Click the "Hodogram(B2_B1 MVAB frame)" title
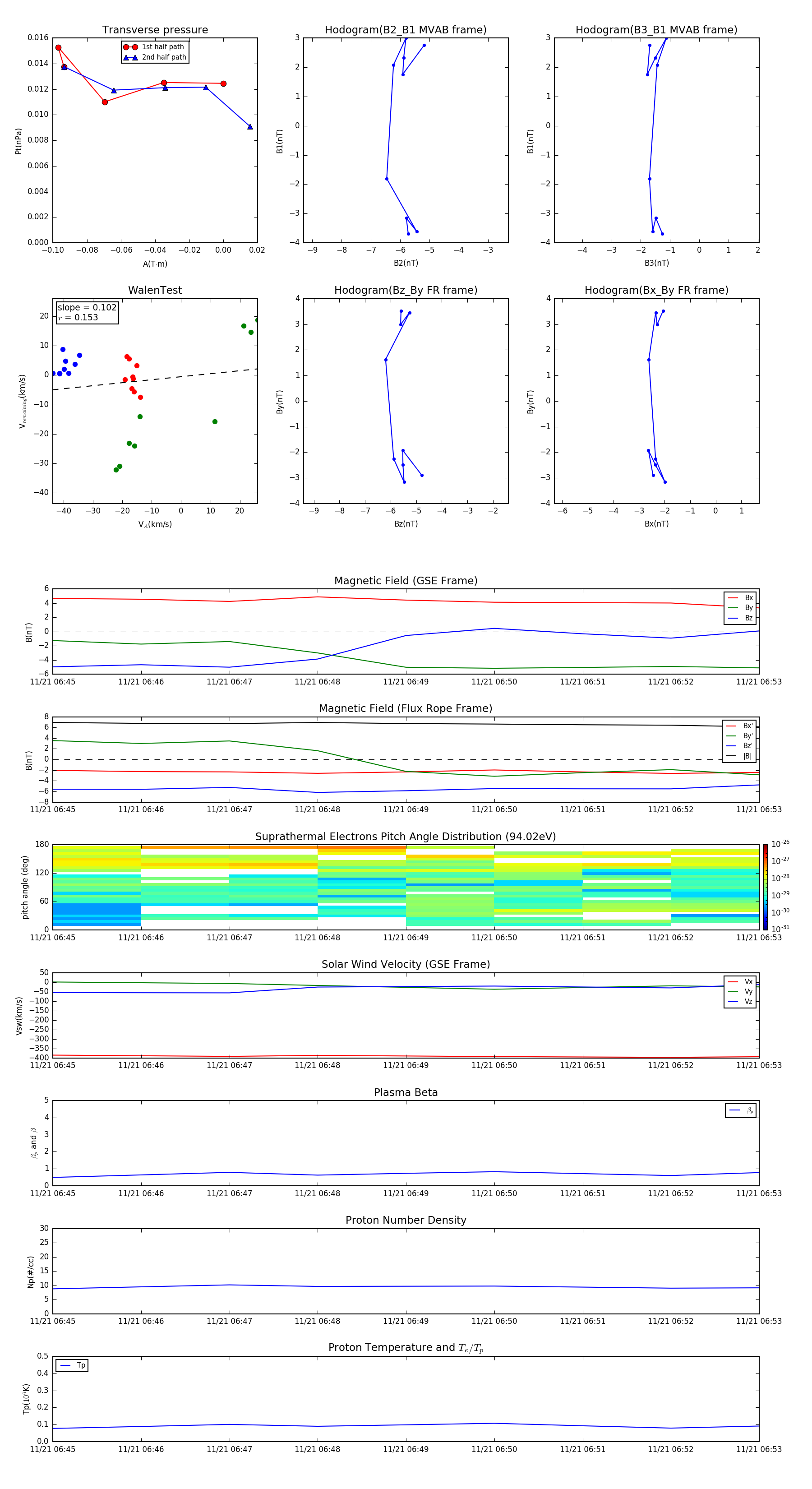The height and width of the screenshot is (1489, 812). (x=406, y=30)
